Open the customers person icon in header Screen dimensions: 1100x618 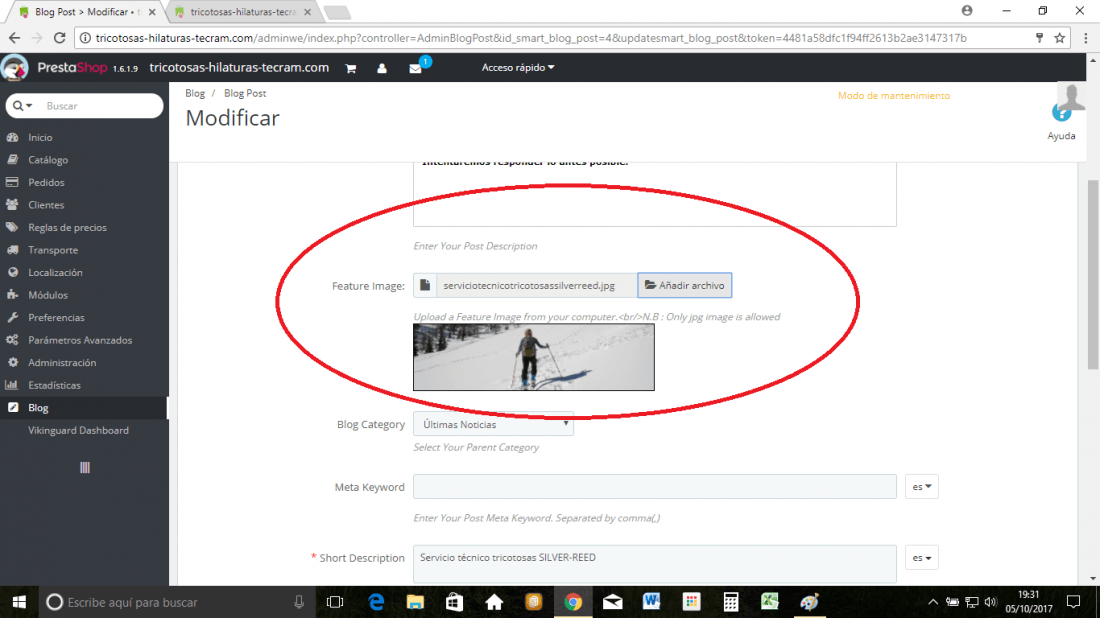pyautogui.click(x=382, y=68)
